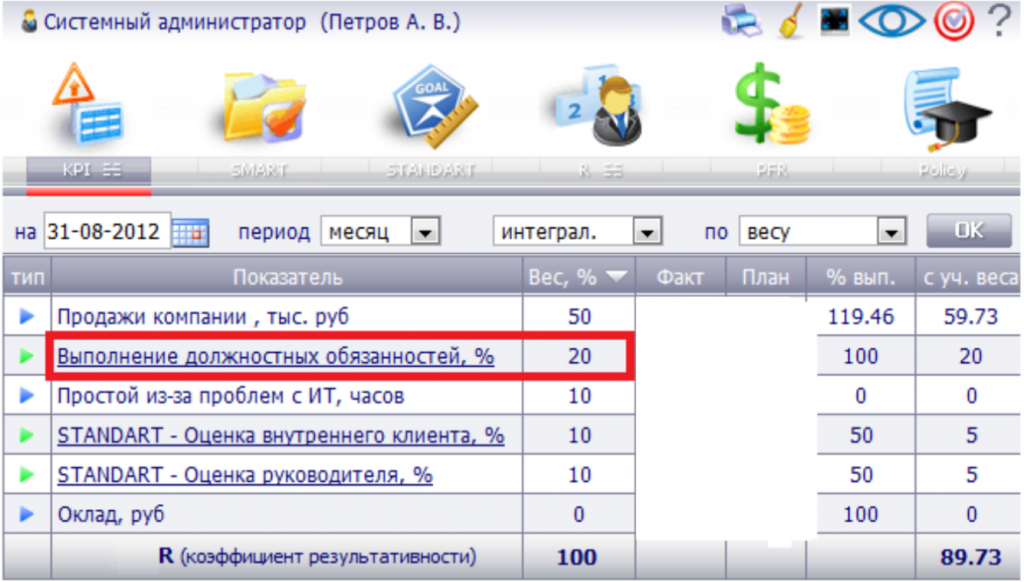The height and width of the screenshot is (582, 1024).
Task: Click the R (коэффициент результативности) label
Action: tap(317, 557)
